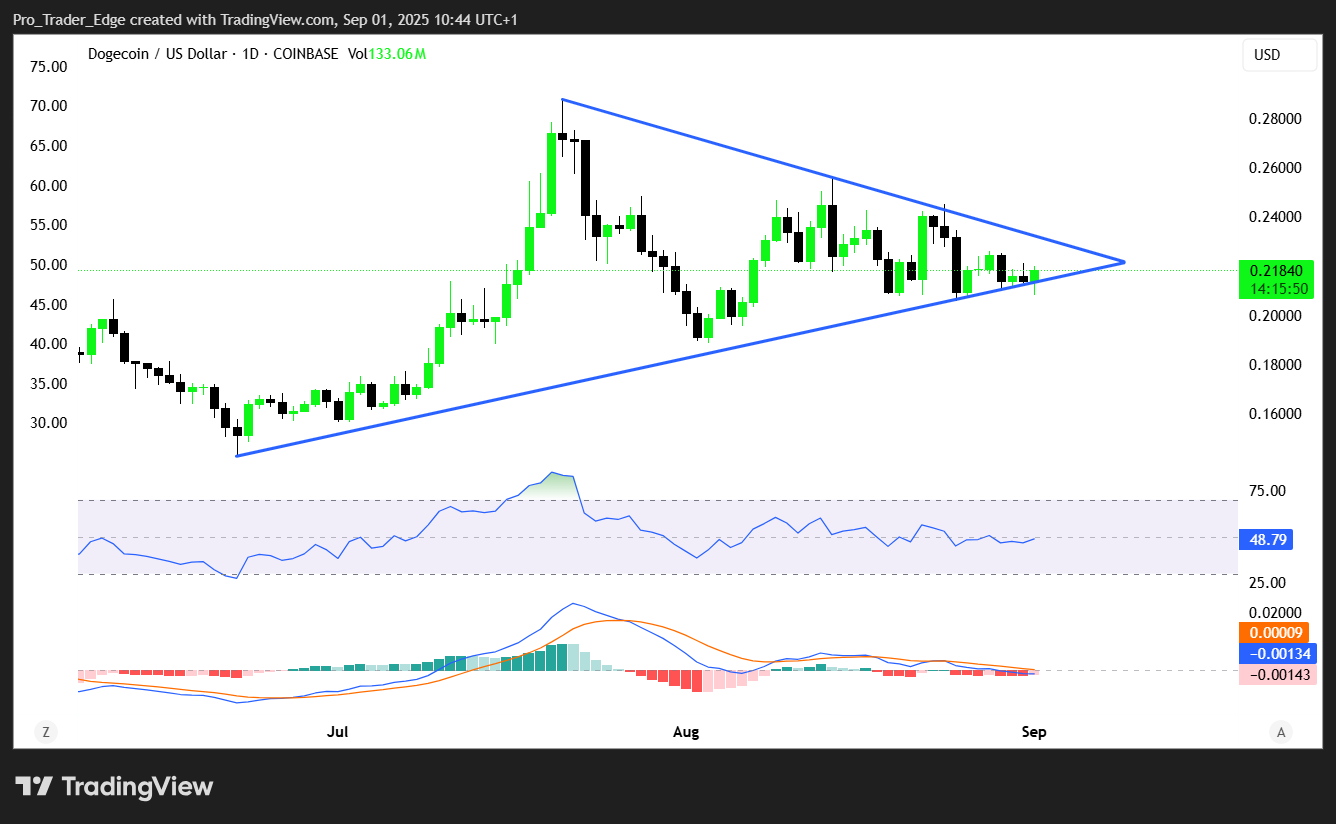Click the 0.16000 price axis label
Viewport: 1336px width, 824px height.
tap(1274, 414)
